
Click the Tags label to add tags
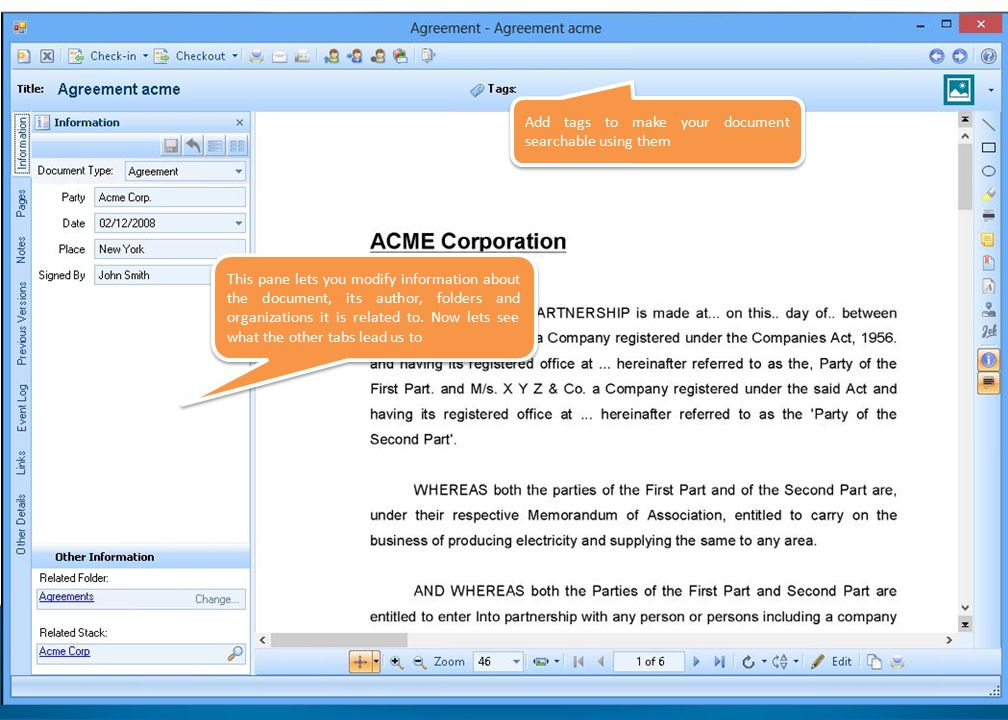pos(501,89)
